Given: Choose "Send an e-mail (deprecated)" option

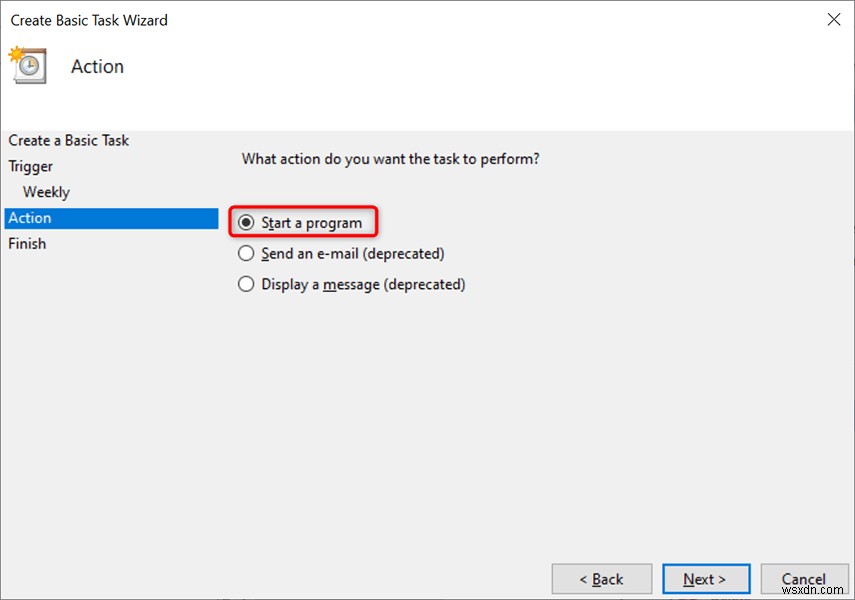Looking at the screenshot, I should coord(246,253).
